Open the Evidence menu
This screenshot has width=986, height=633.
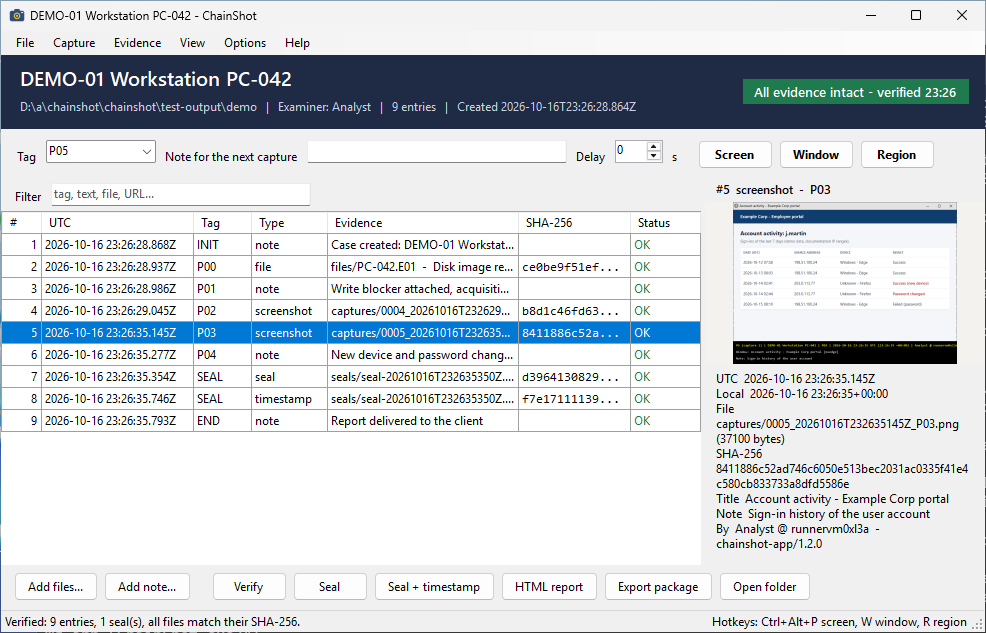point(137,43)
